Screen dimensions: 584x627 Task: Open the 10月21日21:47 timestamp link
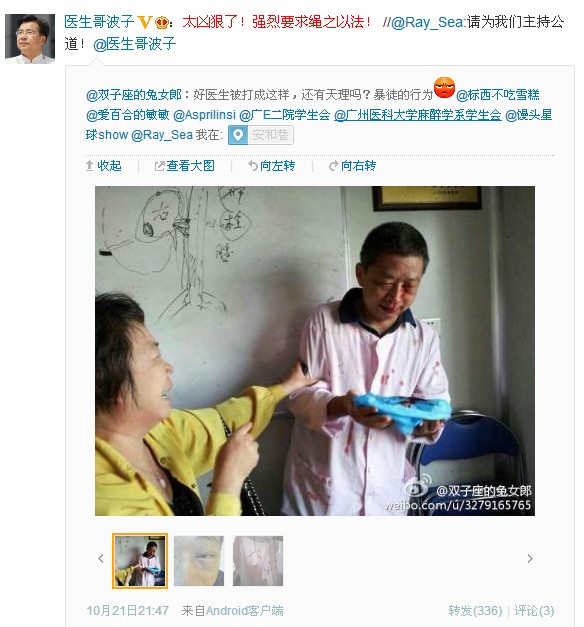[128, 611]
